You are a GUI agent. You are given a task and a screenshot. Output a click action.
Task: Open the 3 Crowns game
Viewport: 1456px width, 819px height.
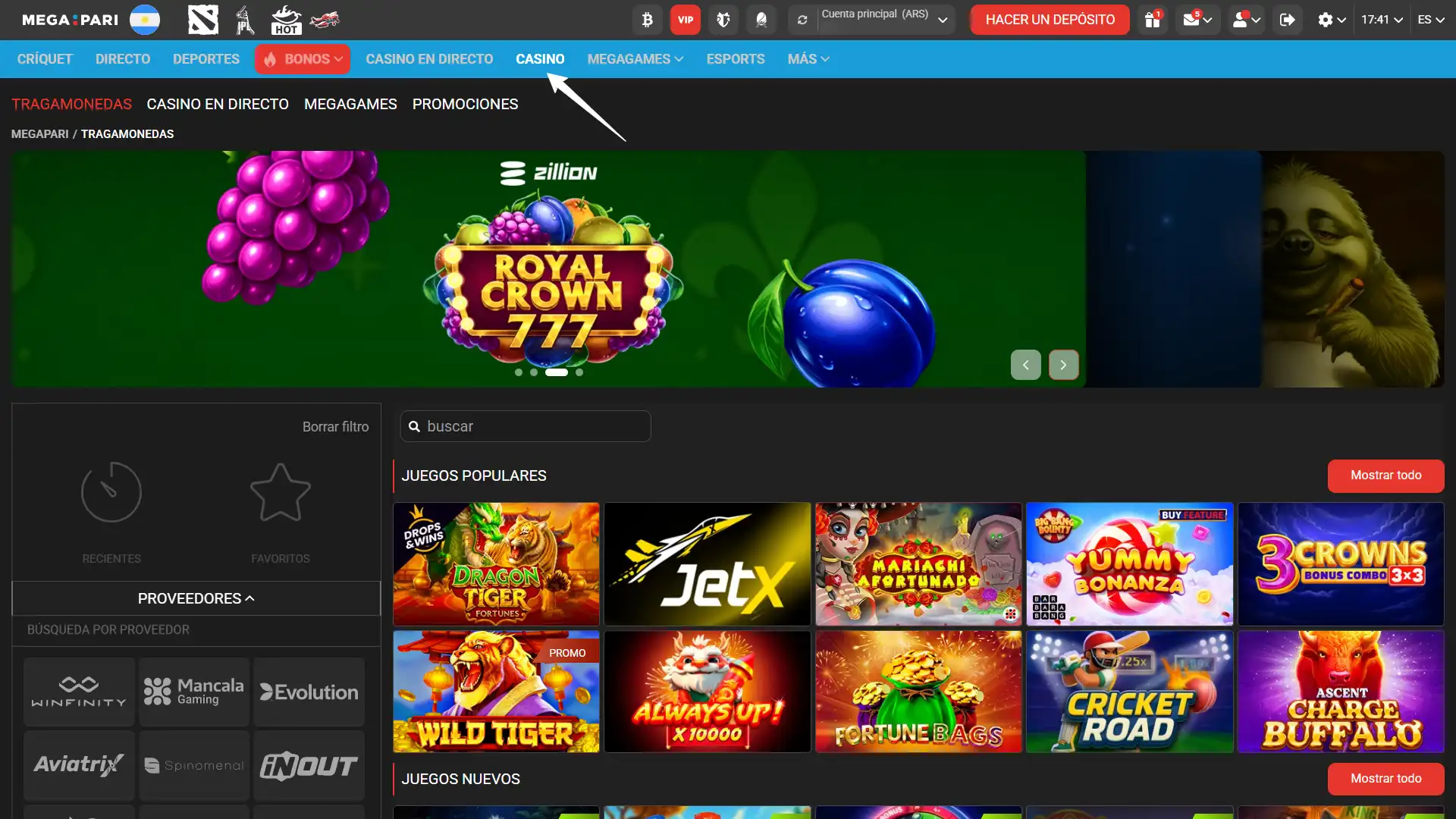tap(1341, 564)
